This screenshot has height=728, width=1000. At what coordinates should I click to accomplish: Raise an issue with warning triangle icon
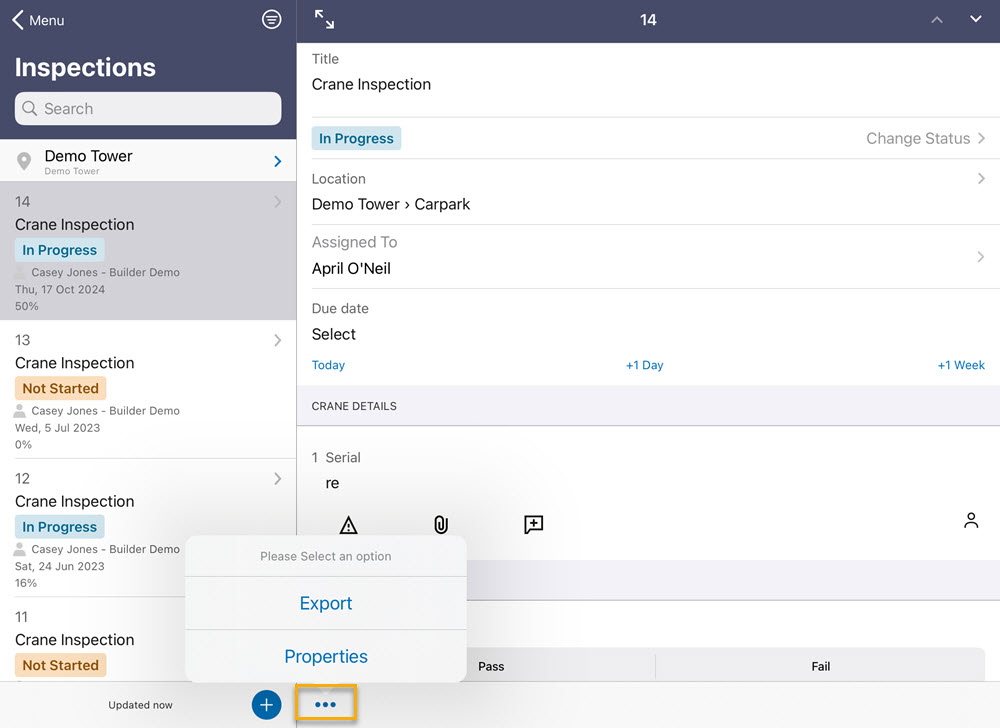[348, 525]
